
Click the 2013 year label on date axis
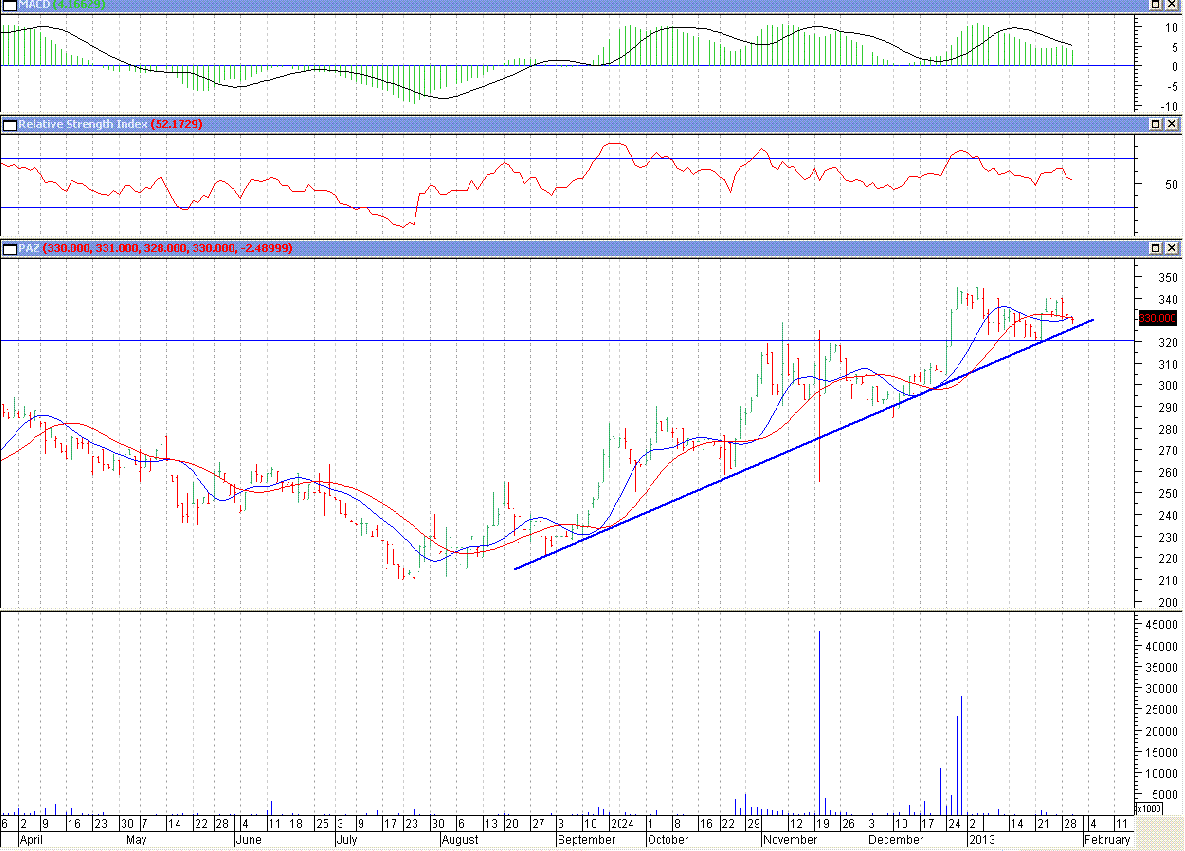[981, 840]
